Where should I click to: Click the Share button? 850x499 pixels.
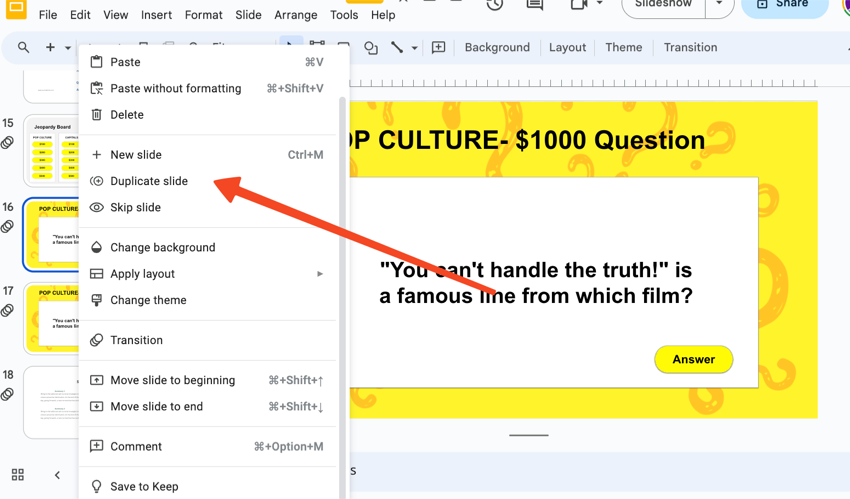[x=784, y=5]
